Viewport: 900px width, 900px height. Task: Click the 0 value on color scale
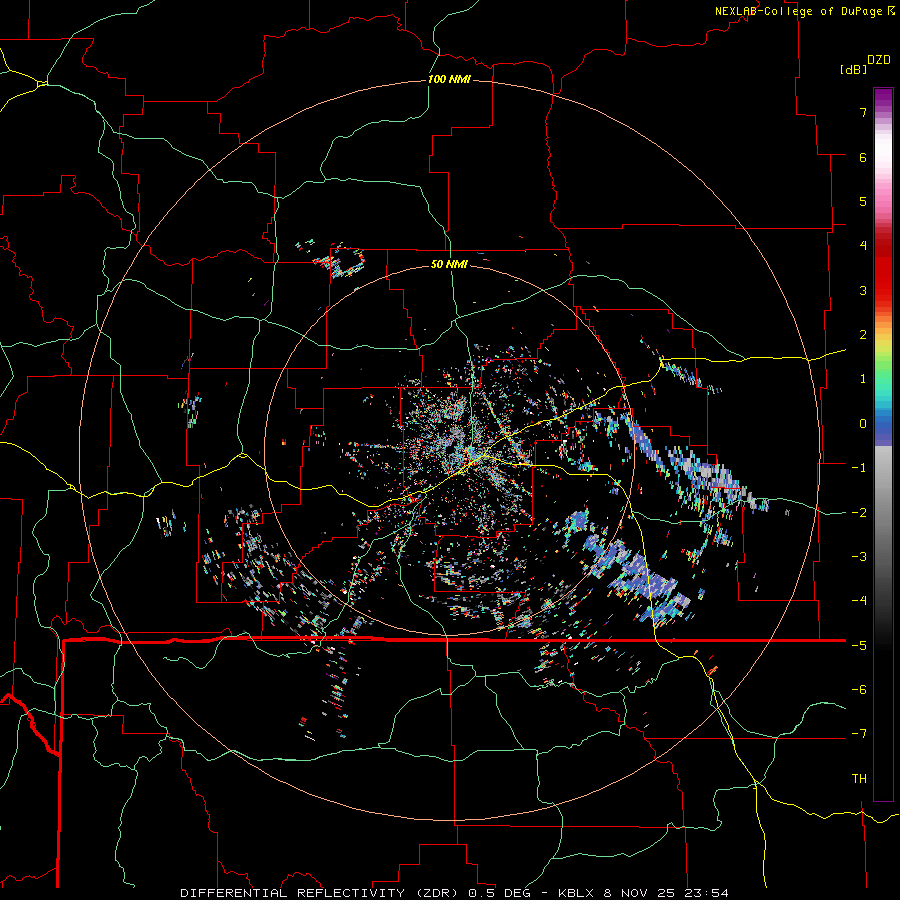(863, 424)
